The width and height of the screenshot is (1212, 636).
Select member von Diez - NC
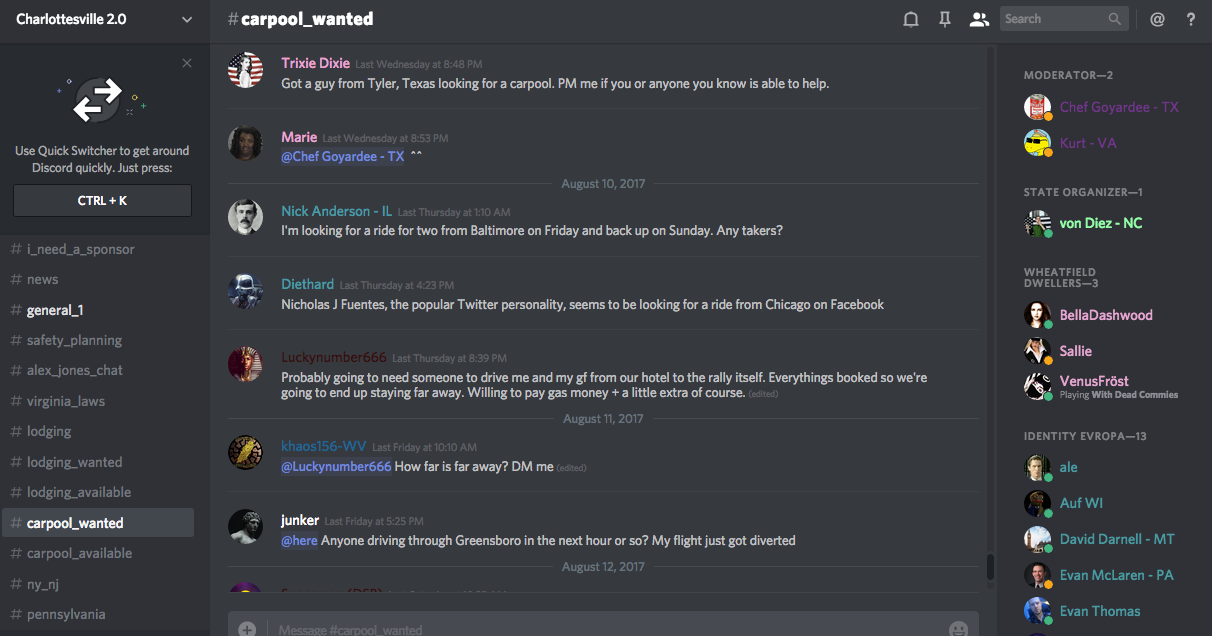pos(1100,223)
